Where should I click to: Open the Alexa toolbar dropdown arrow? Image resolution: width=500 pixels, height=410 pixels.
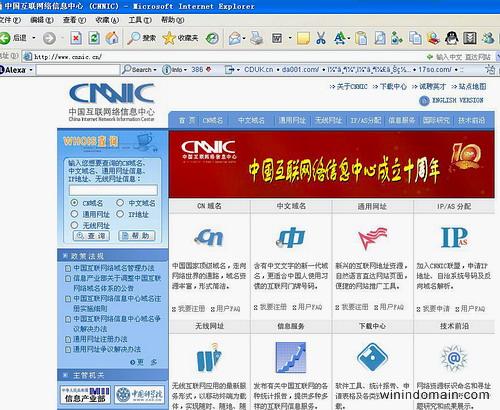pyautogui.click(x=31, y=70)
